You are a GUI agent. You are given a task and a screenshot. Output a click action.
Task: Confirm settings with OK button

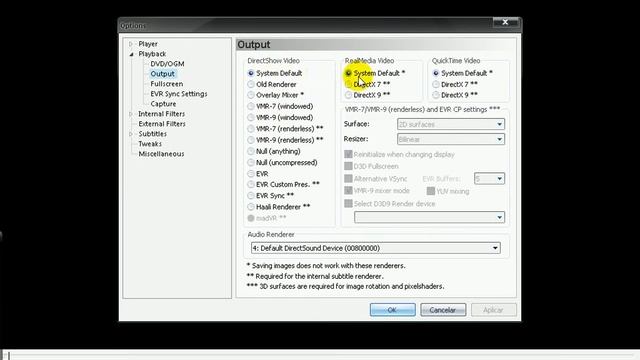(393, 310)
